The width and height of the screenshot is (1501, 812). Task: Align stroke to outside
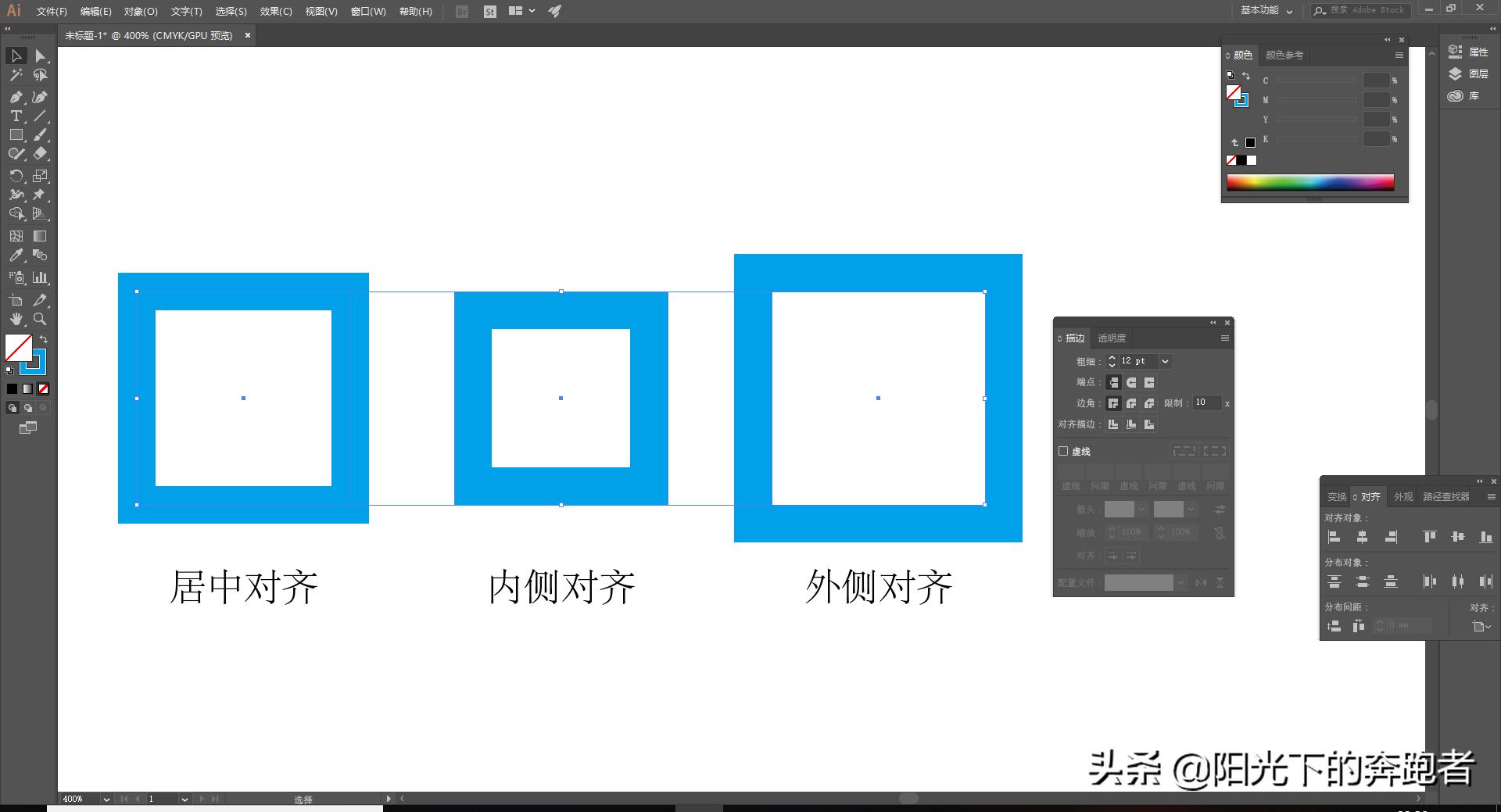1149,424
